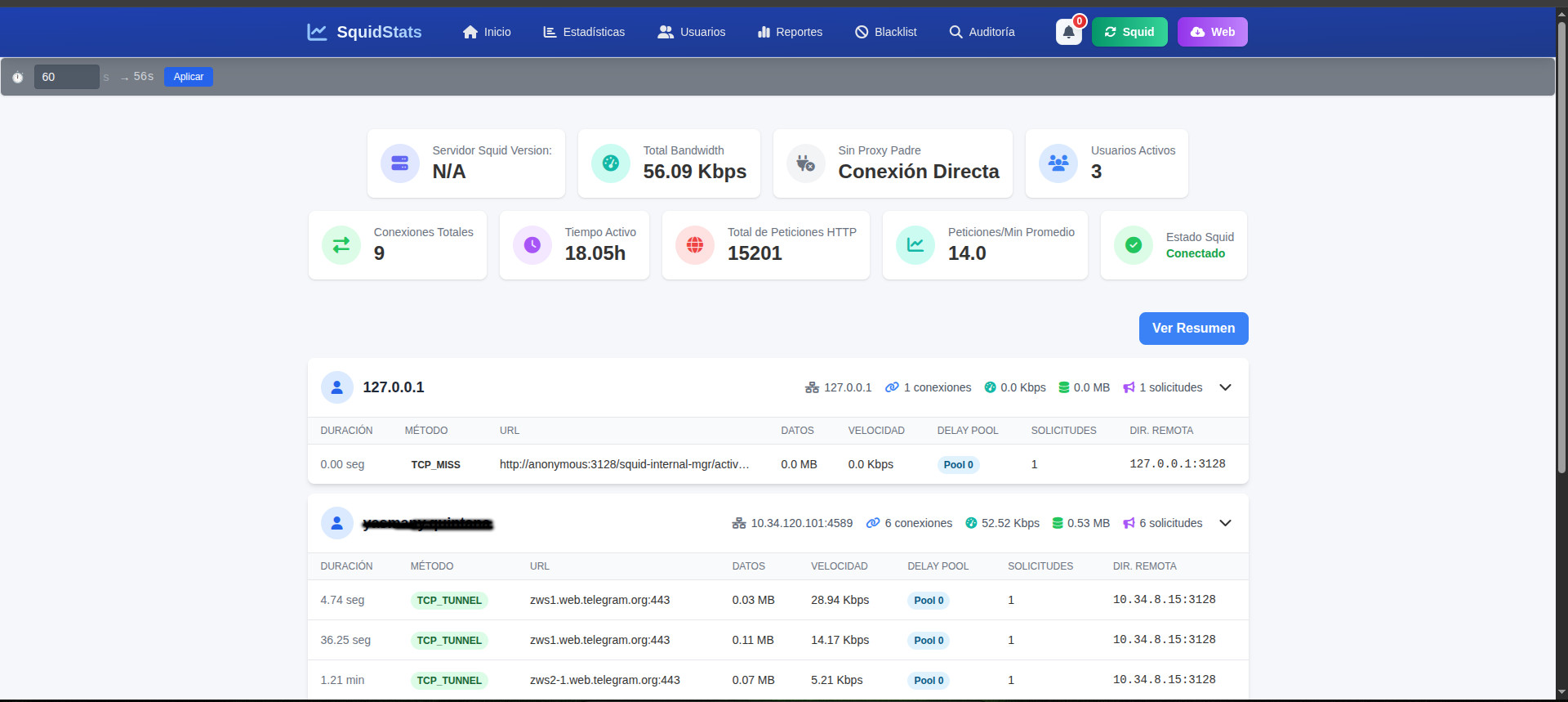This screenshot has height=702, width=1568.
Task: Open the notification bell icon
Action: click(x=1068, y=32)
